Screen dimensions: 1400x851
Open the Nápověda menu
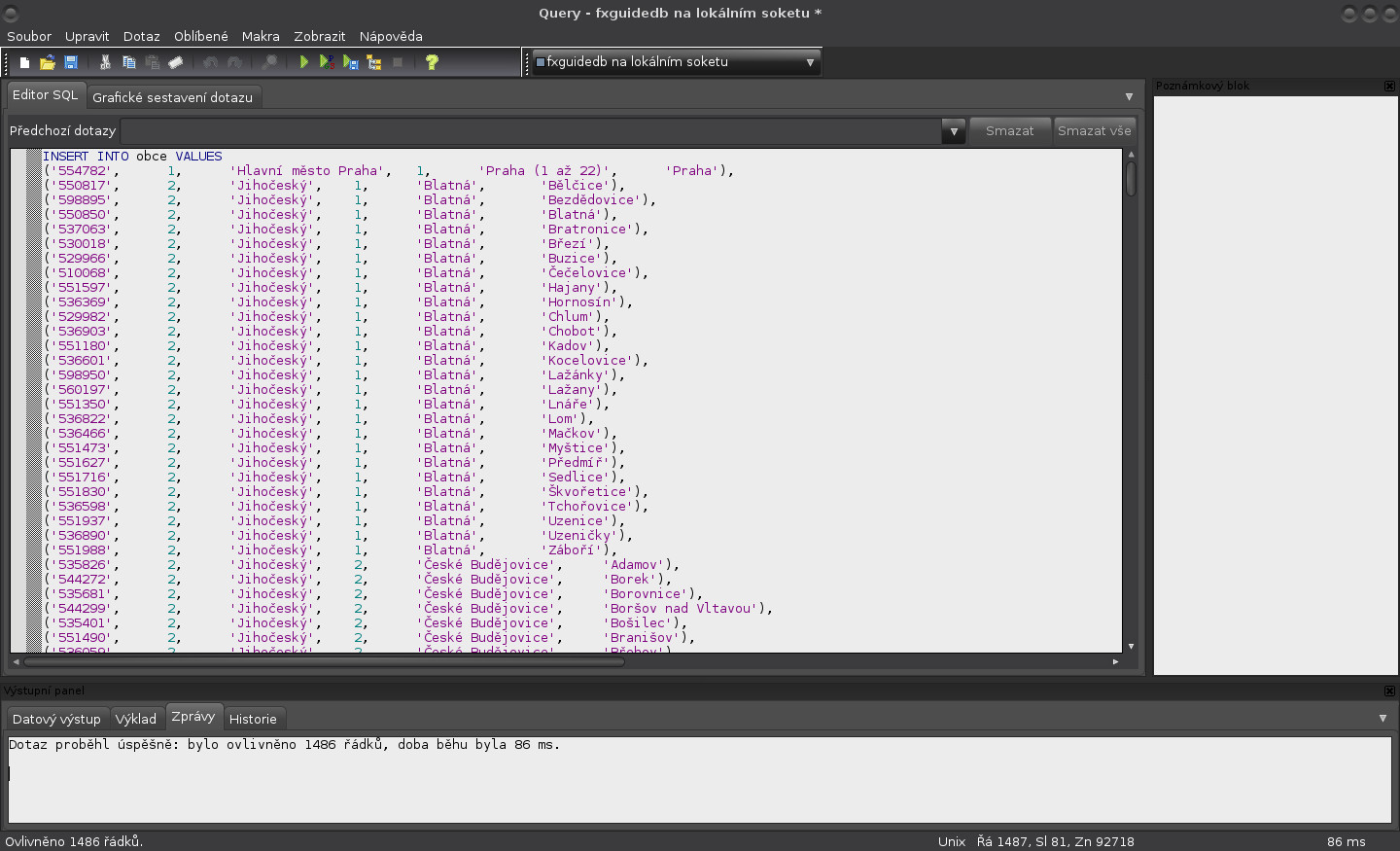coord(391,36)
